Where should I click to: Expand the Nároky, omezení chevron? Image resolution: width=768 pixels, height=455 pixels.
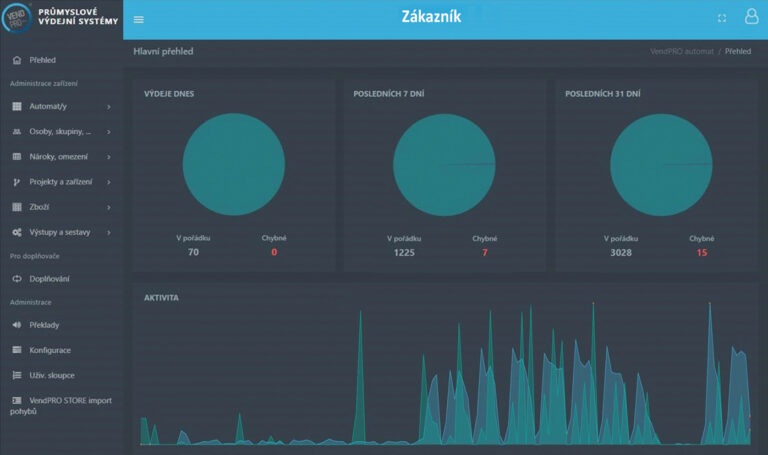(108, 156)
